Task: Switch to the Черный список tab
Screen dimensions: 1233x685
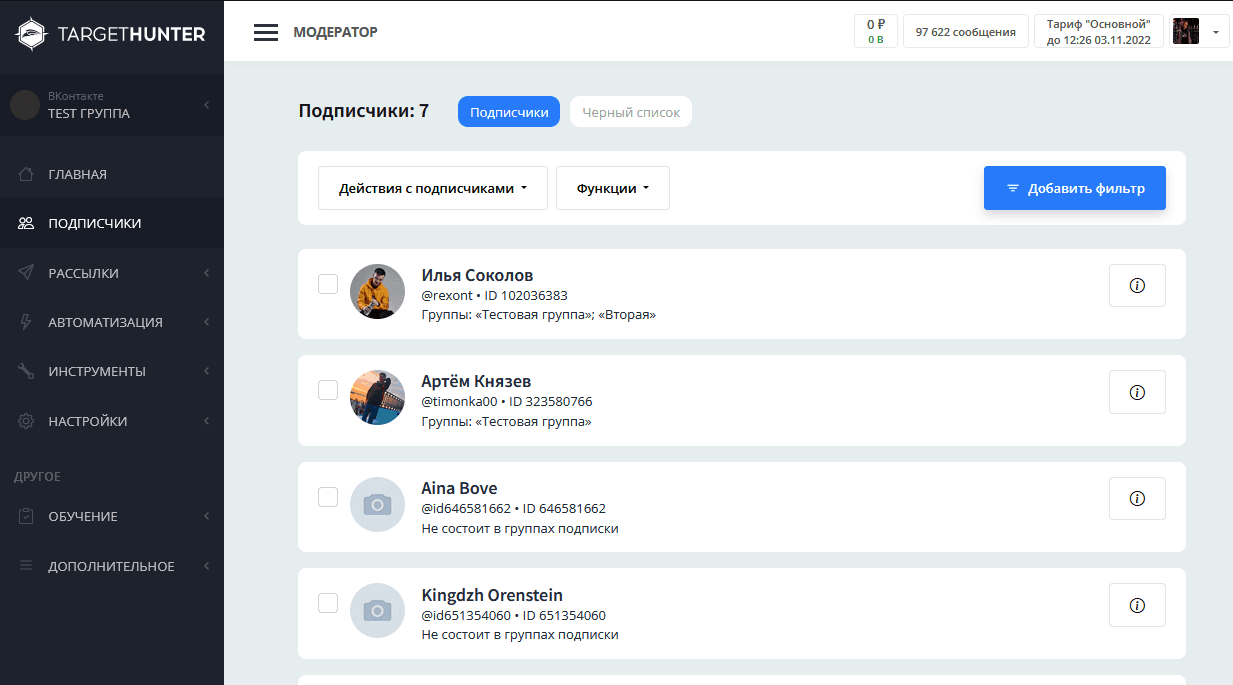Action: (x=630, y=112)
